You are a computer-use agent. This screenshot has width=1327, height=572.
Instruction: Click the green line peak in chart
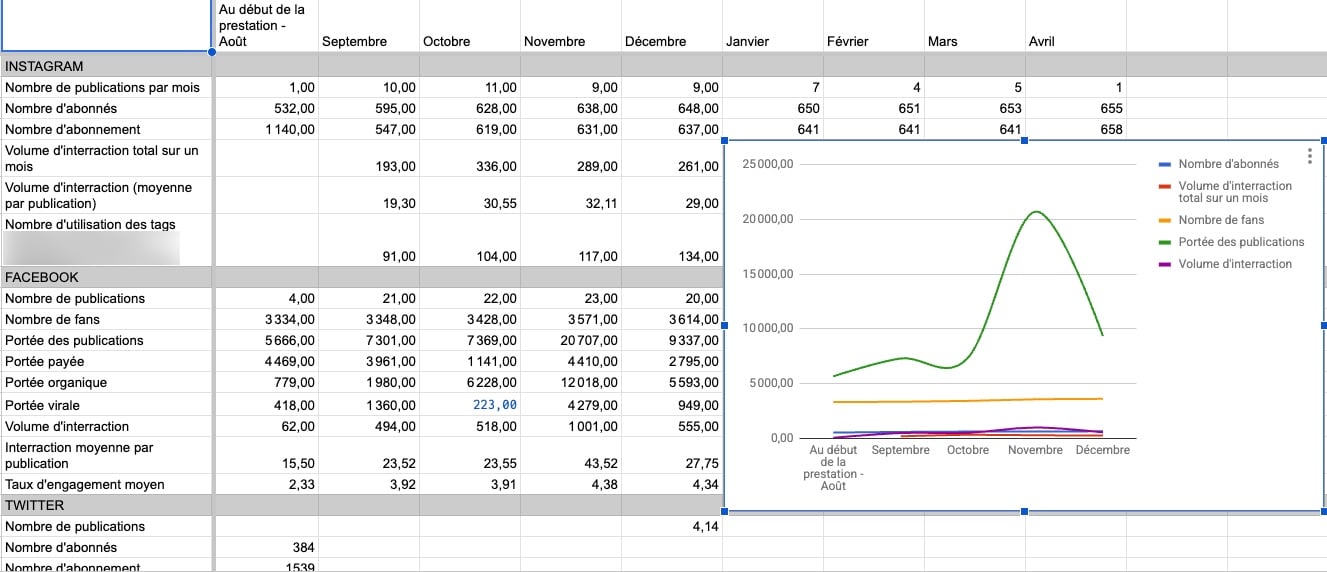pyautogui.click(x=1035, y=212)
